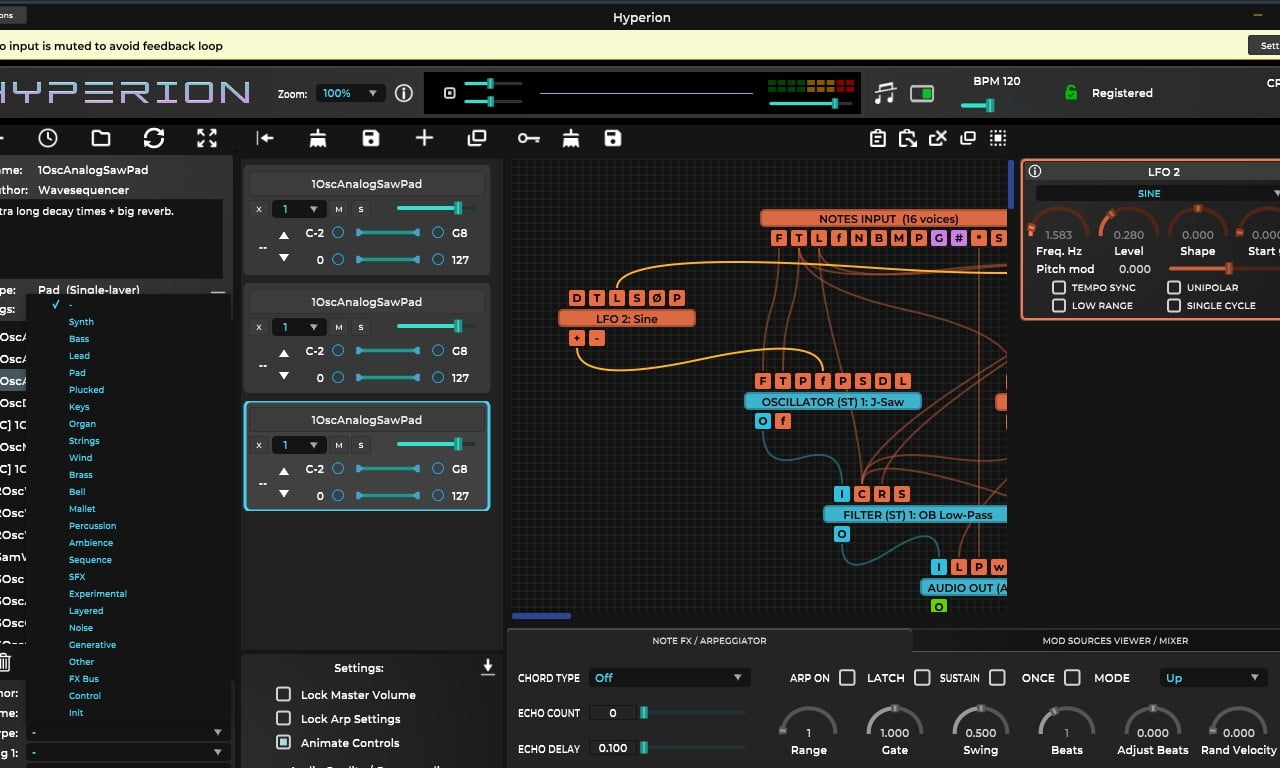Click the green O port under AUDIO OUT

(x=938, y=606)
